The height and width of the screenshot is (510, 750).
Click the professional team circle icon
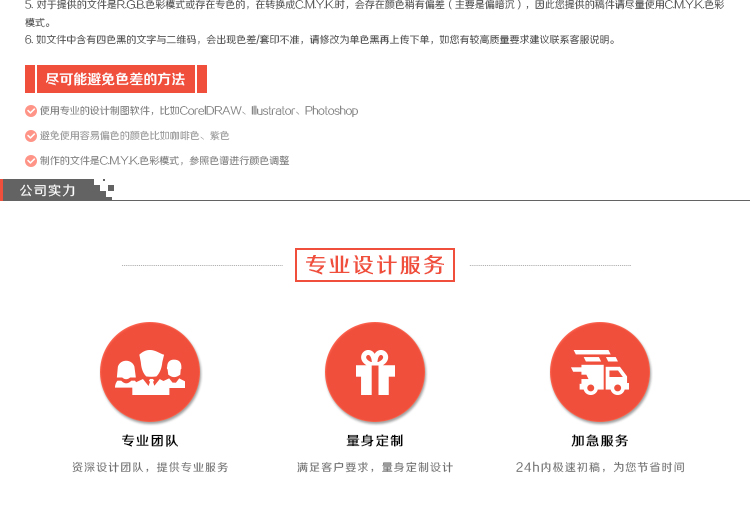(x=150, y=373)
